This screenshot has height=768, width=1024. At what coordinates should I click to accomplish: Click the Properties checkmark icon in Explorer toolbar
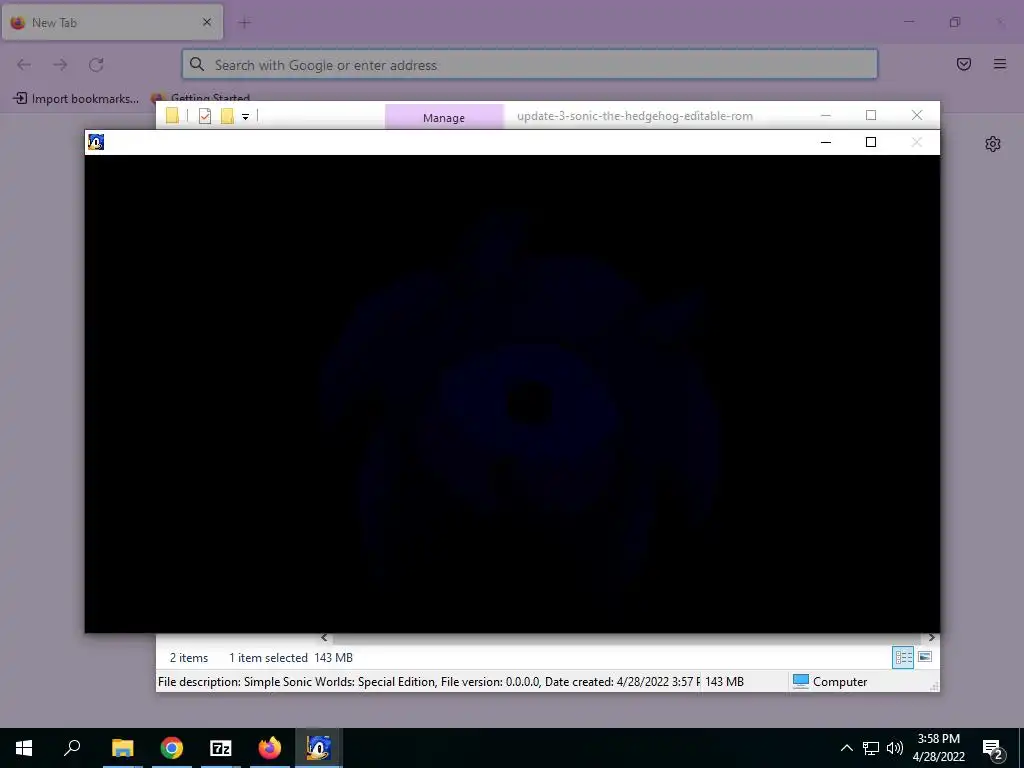click(x=205, y=116)
